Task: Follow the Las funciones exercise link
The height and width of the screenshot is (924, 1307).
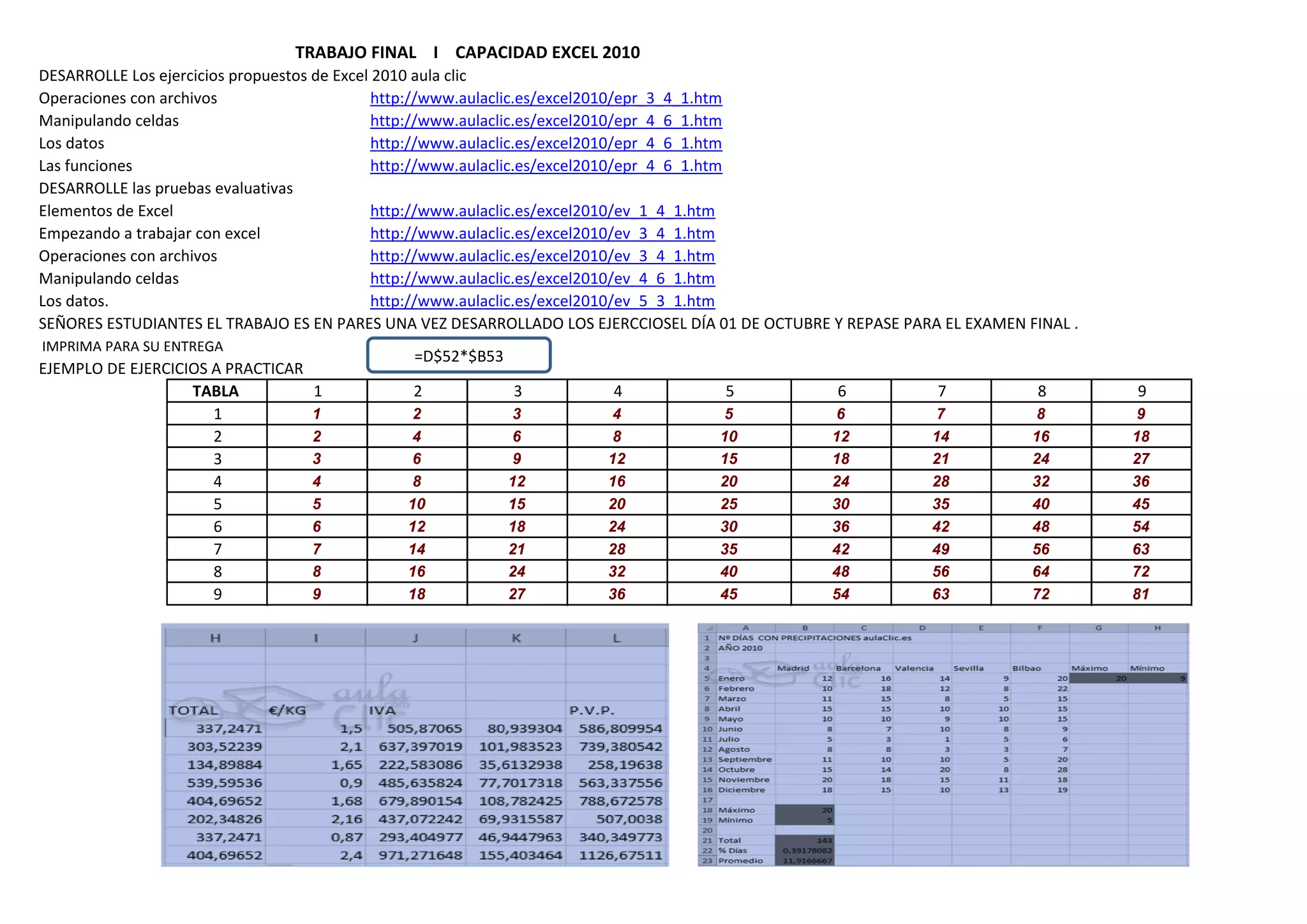Action: click(x=546, y=166)
